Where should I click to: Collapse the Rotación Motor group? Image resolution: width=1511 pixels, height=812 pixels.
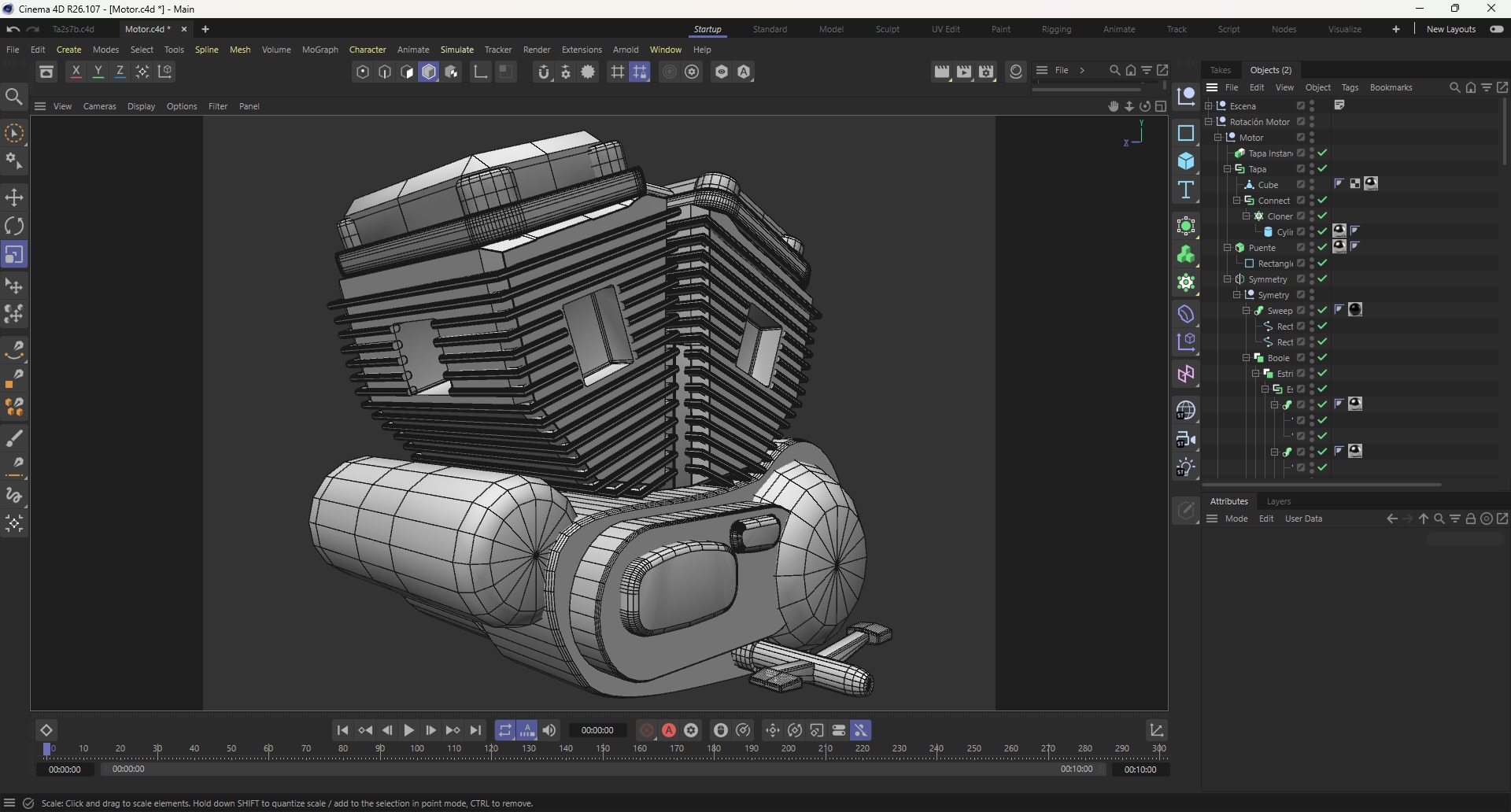point(1209,122)
